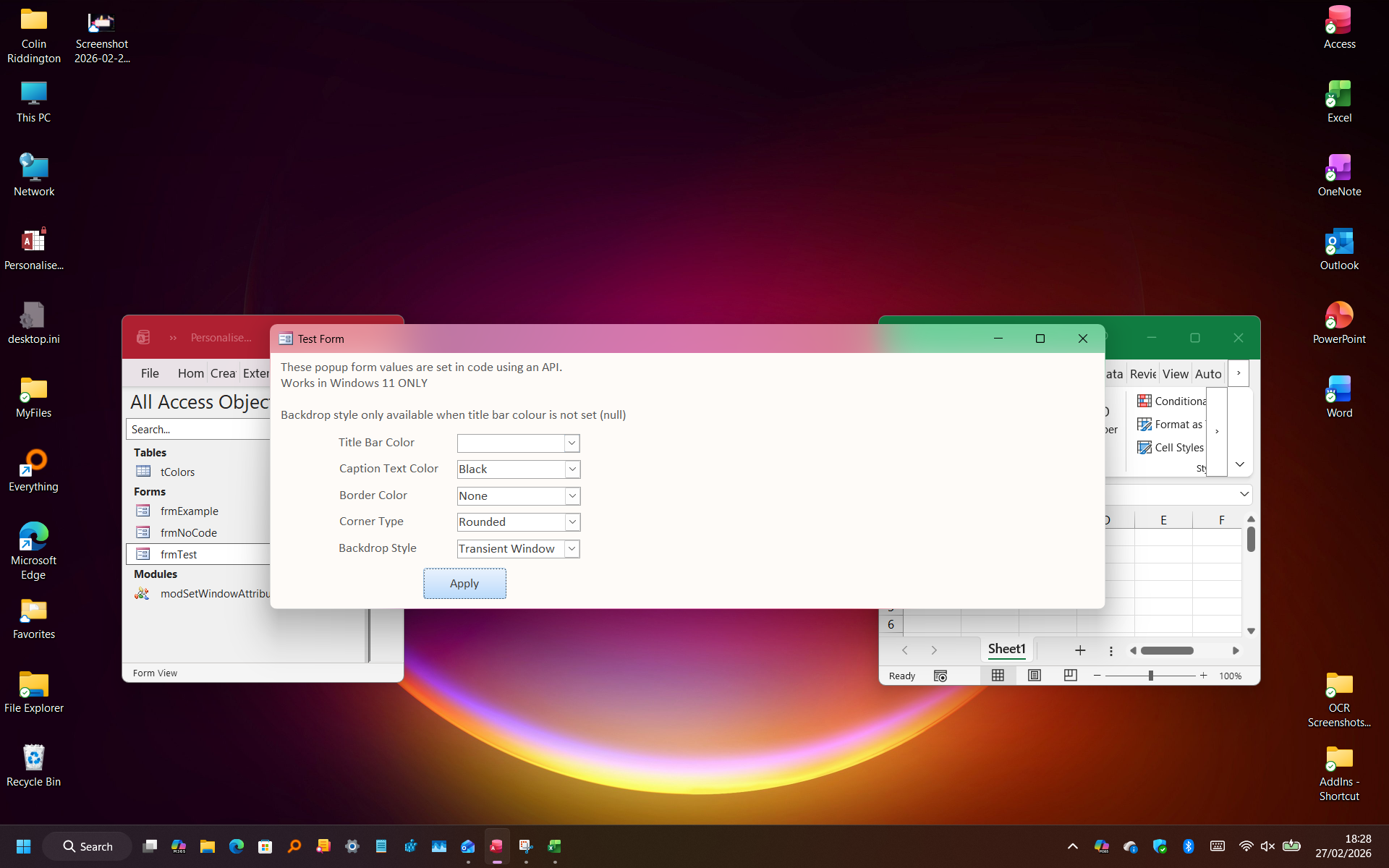Show hidden system tray icons

point(1073,846)
